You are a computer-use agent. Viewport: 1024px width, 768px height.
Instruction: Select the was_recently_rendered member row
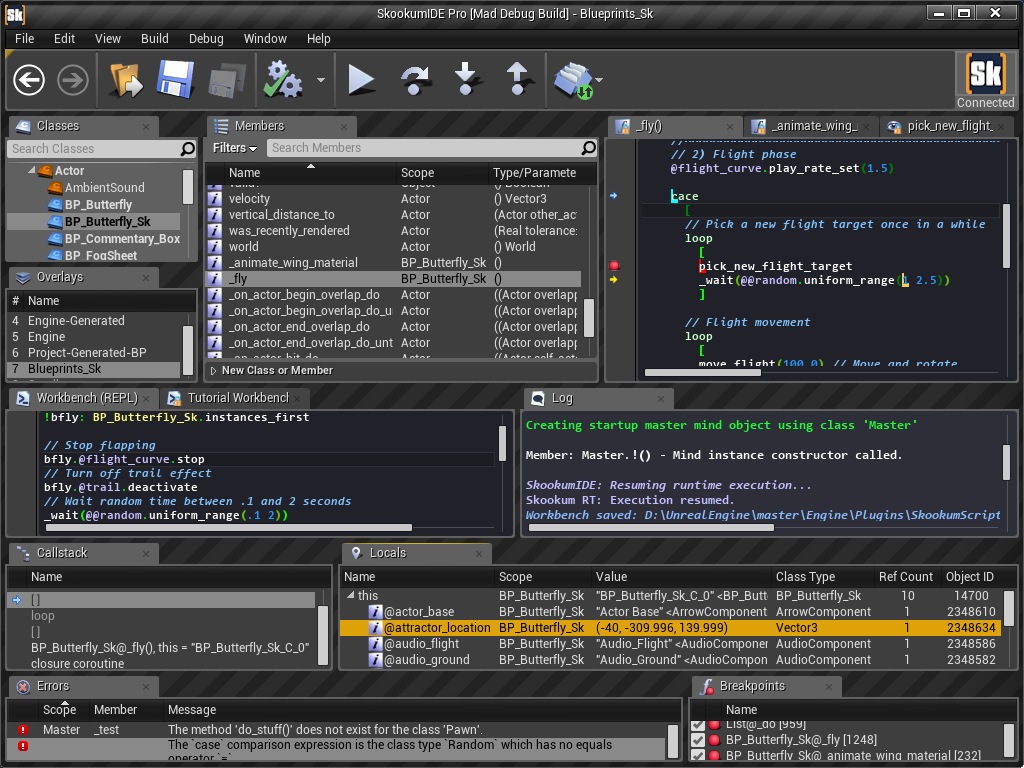pos(394,231)
